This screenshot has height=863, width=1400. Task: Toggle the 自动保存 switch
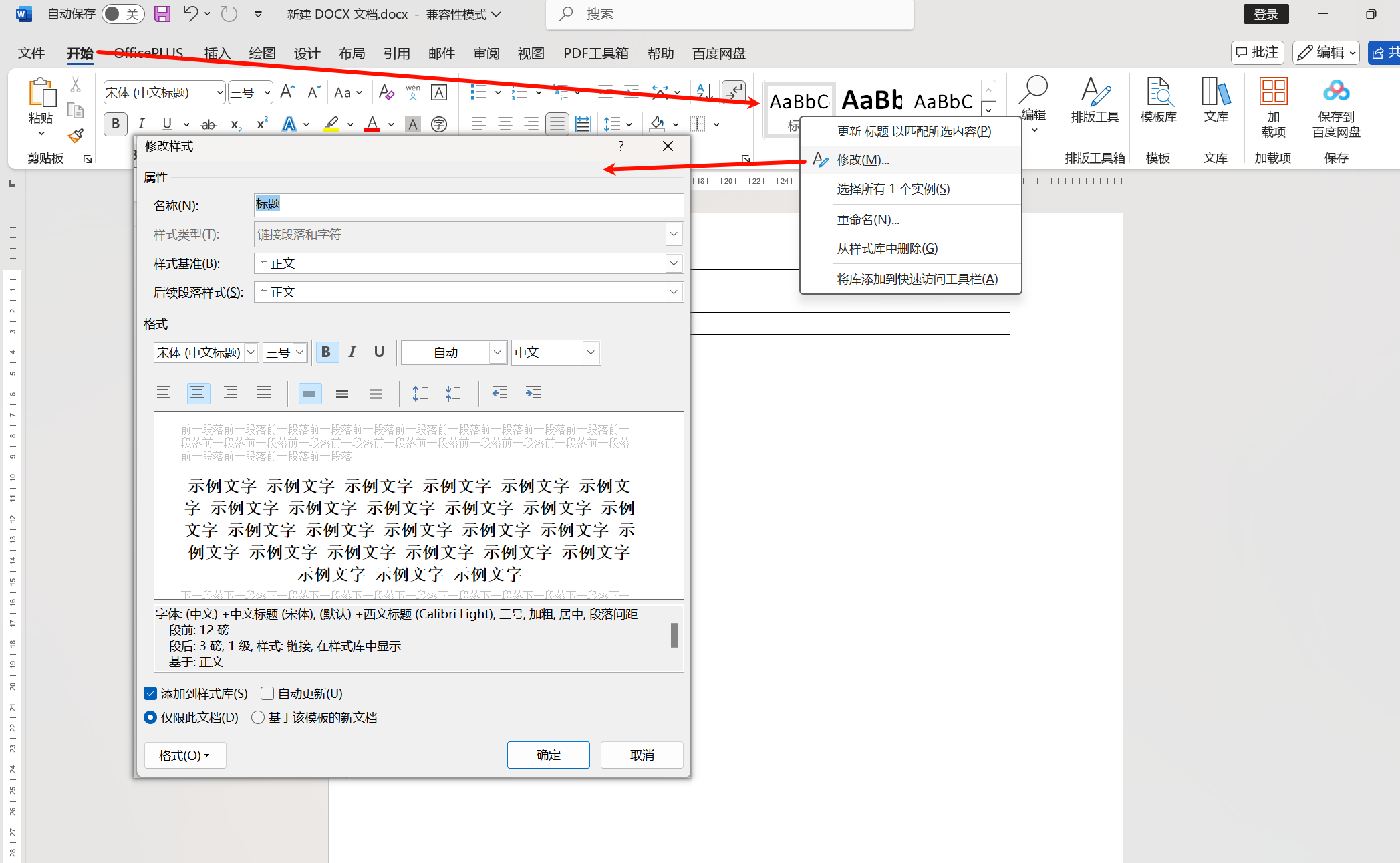pos(122,14)
